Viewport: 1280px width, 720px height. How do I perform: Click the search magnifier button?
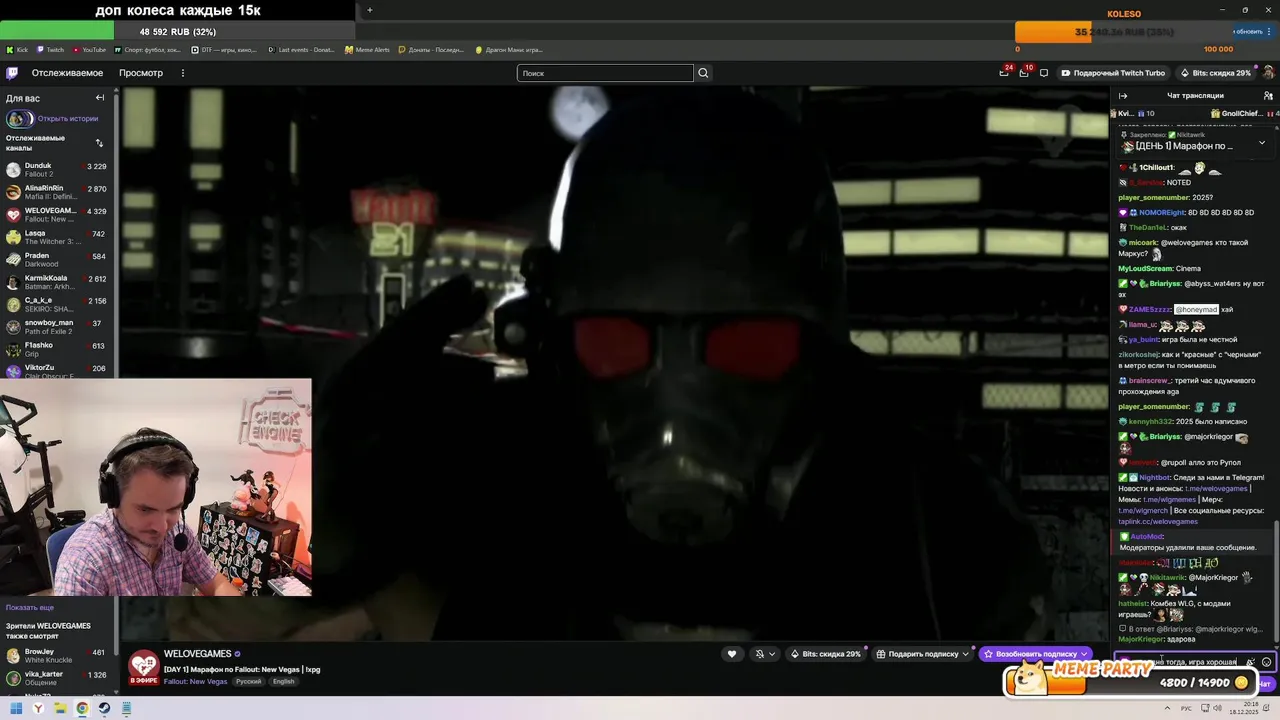(x=703, y=73)
